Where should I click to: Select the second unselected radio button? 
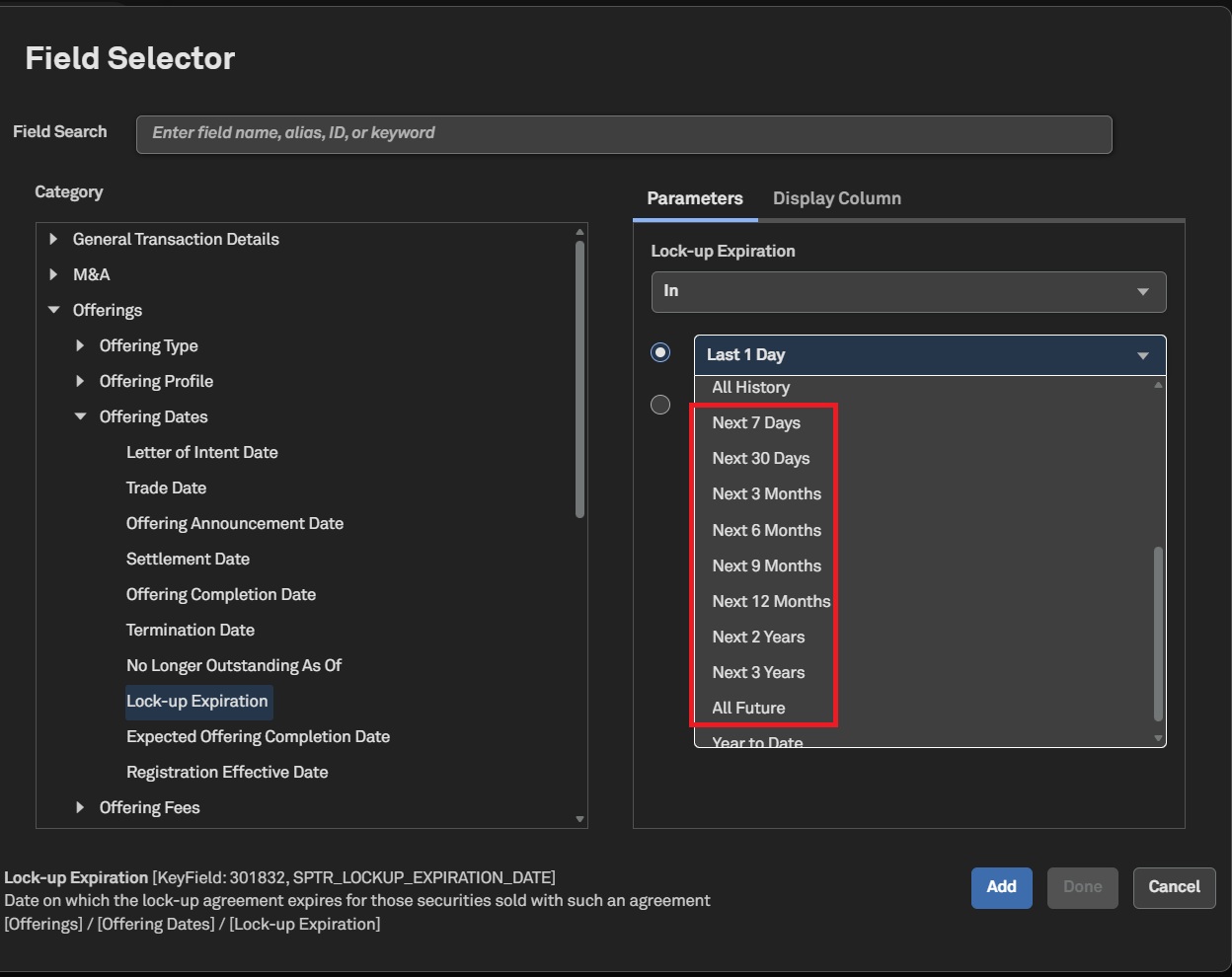tap(660, 405)
